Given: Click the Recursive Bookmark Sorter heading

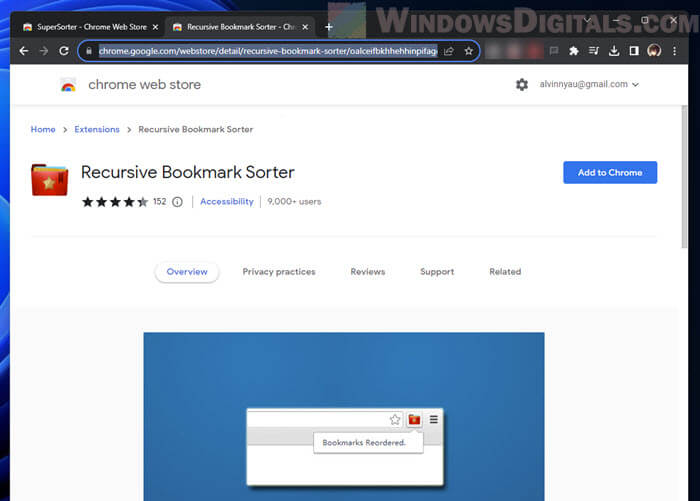Looking at the screenshot, I should coord(188,172).
